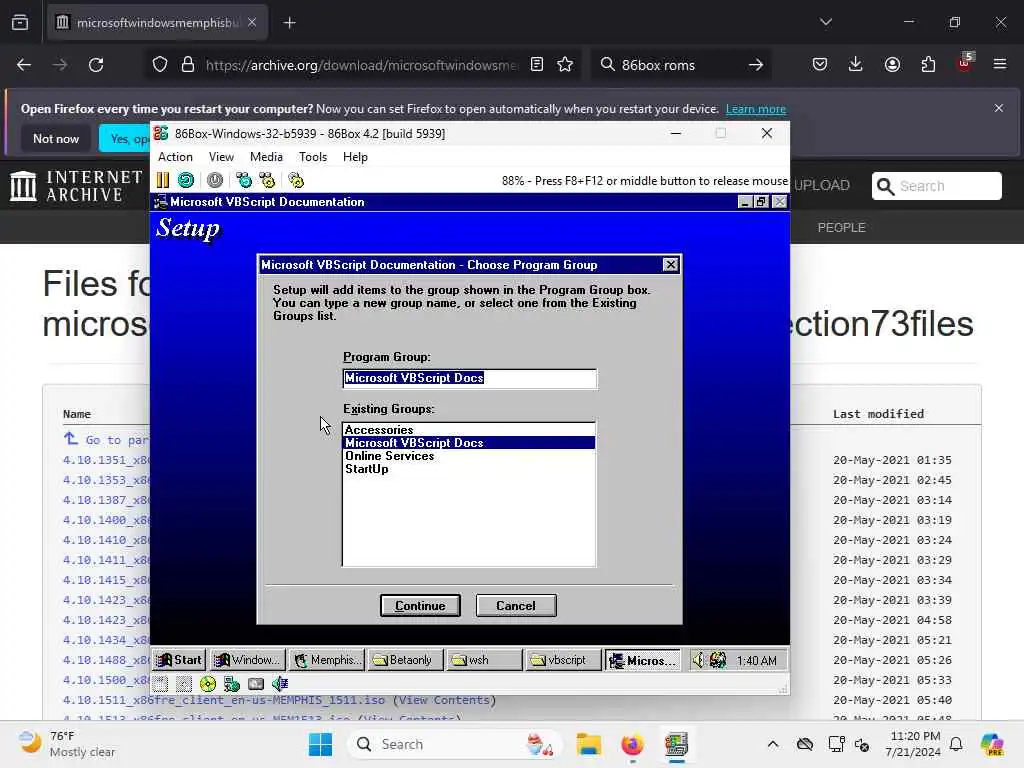Open File Explorer from host taskbar
Screen dimensions: 1024x768
(588, 744)
